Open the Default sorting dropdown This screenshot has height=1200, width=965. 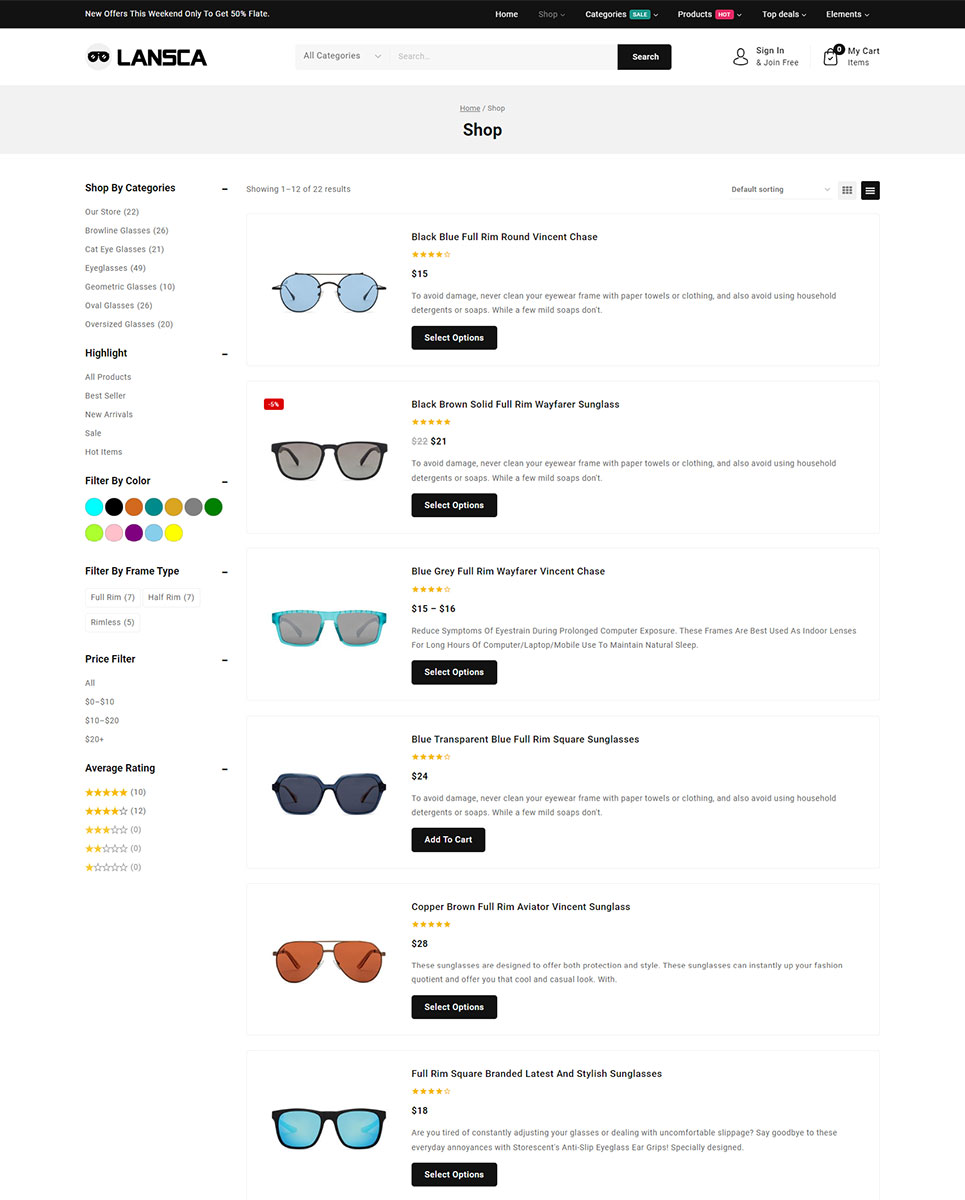coord(781,190)
